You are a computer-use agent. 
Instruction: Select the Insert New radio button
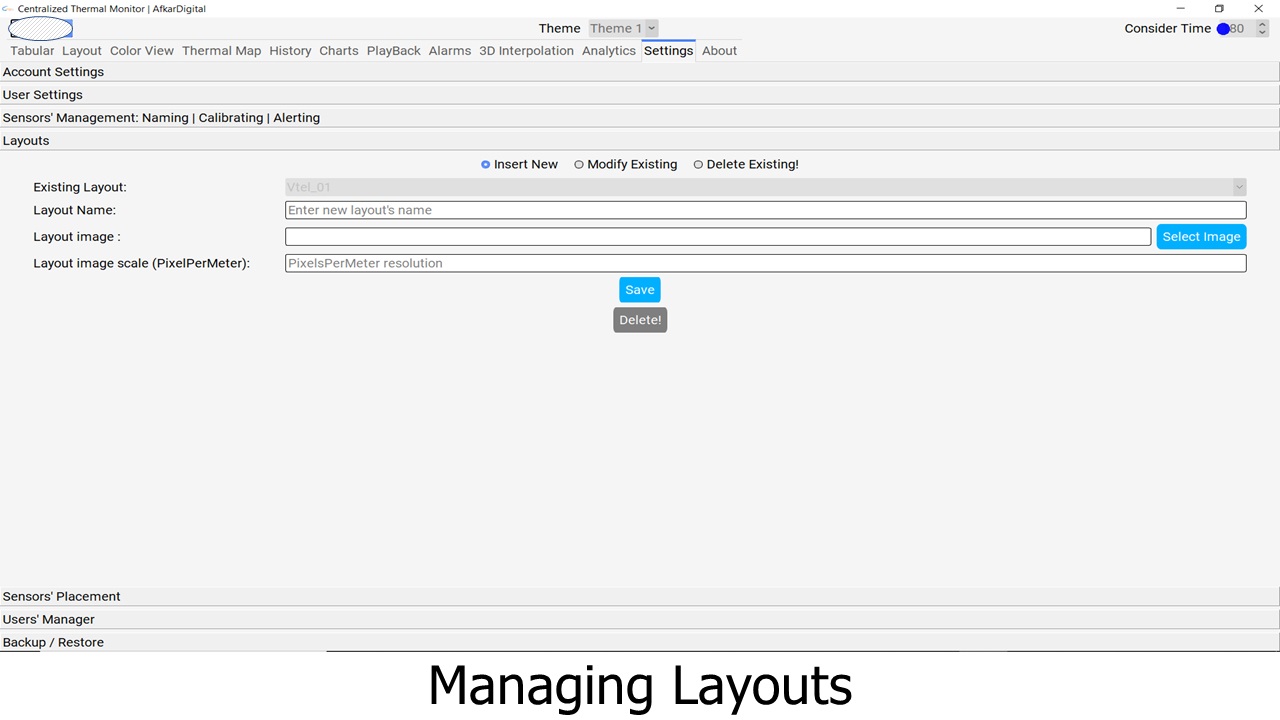coord(486,165)
